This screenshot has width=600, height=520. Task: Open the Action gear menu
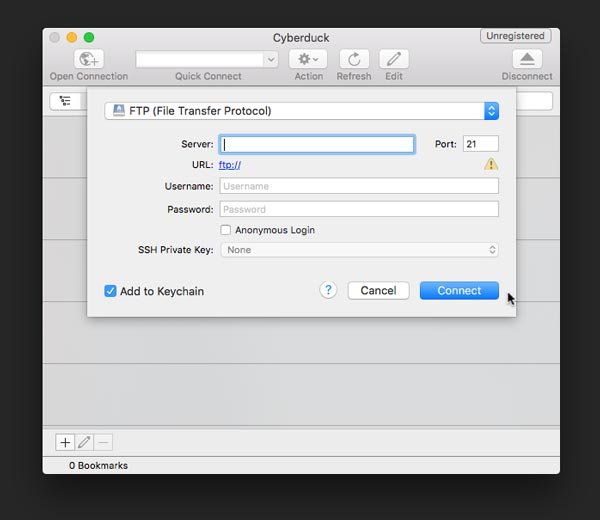click(x=308, y=59)
